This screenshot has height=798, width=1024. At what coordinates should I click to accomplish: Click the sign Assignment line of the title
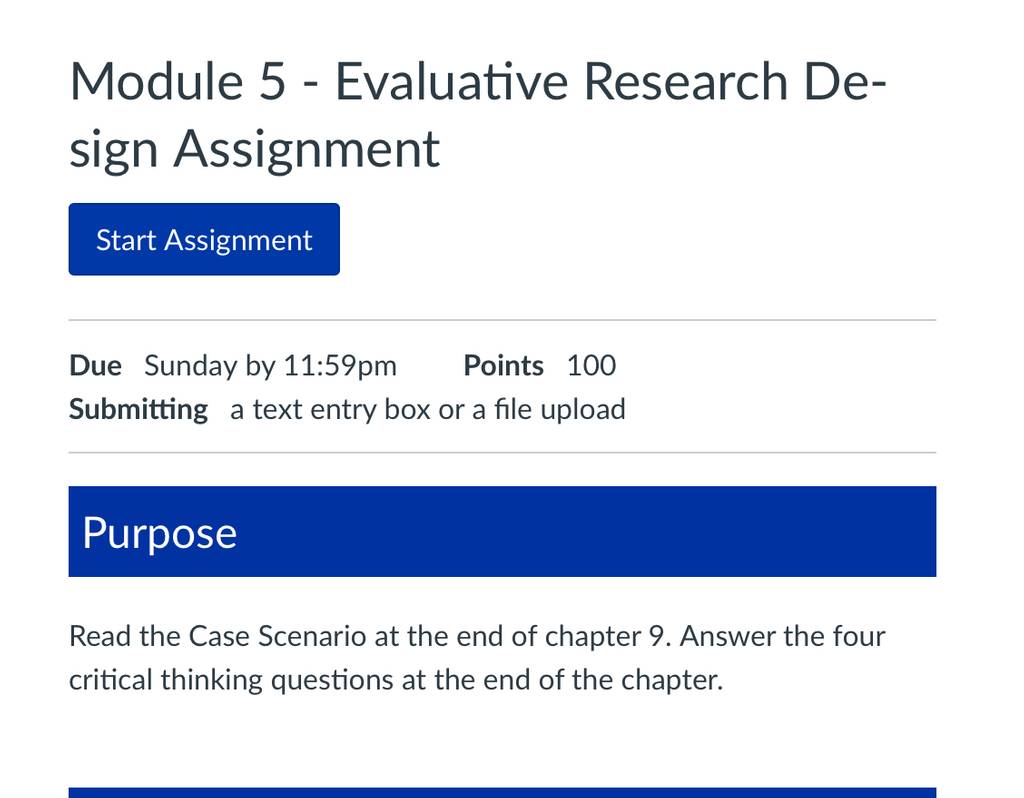pyautogui.click(x=254, y=150)
